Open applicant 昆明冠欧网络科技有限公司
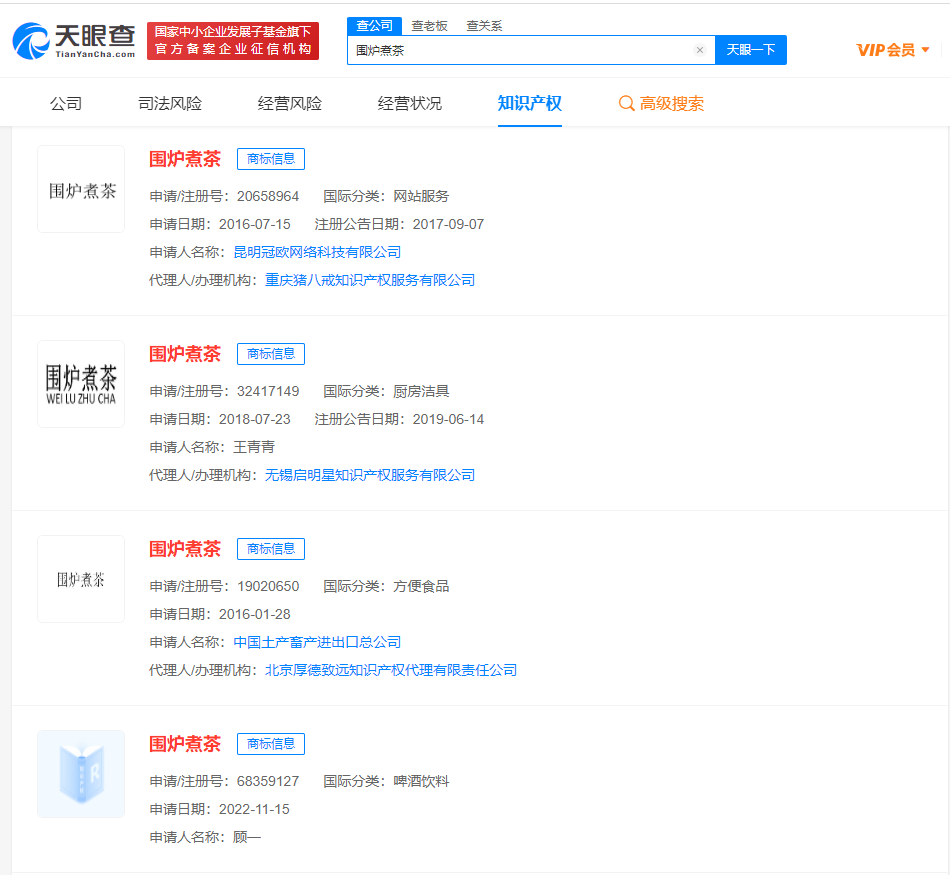 pyautogui.click(x=317, y=253)
